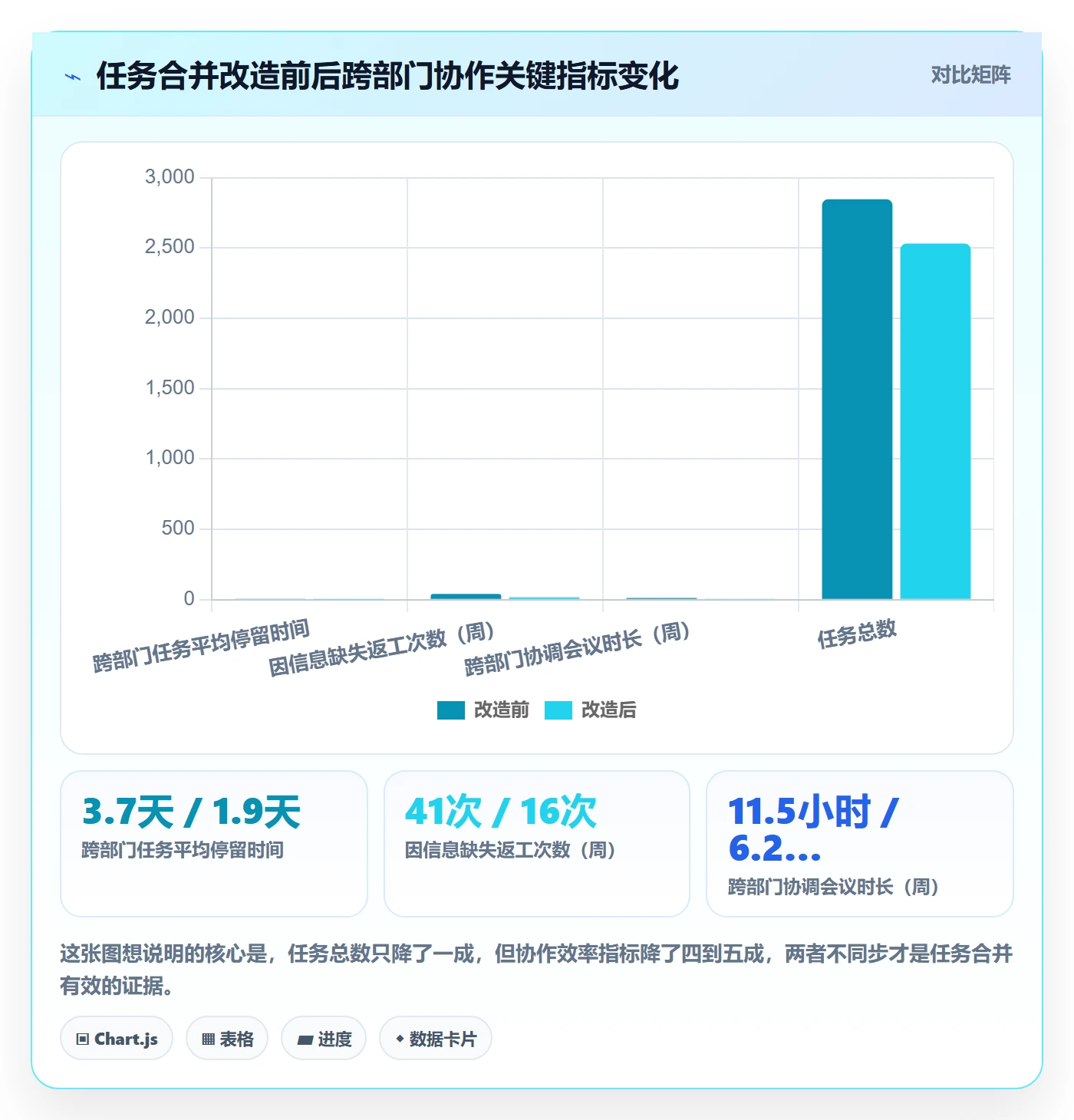1074x1120 pixels.
Task: Click the 改造后 bar for 任务总数
Action: click(935, 421)
